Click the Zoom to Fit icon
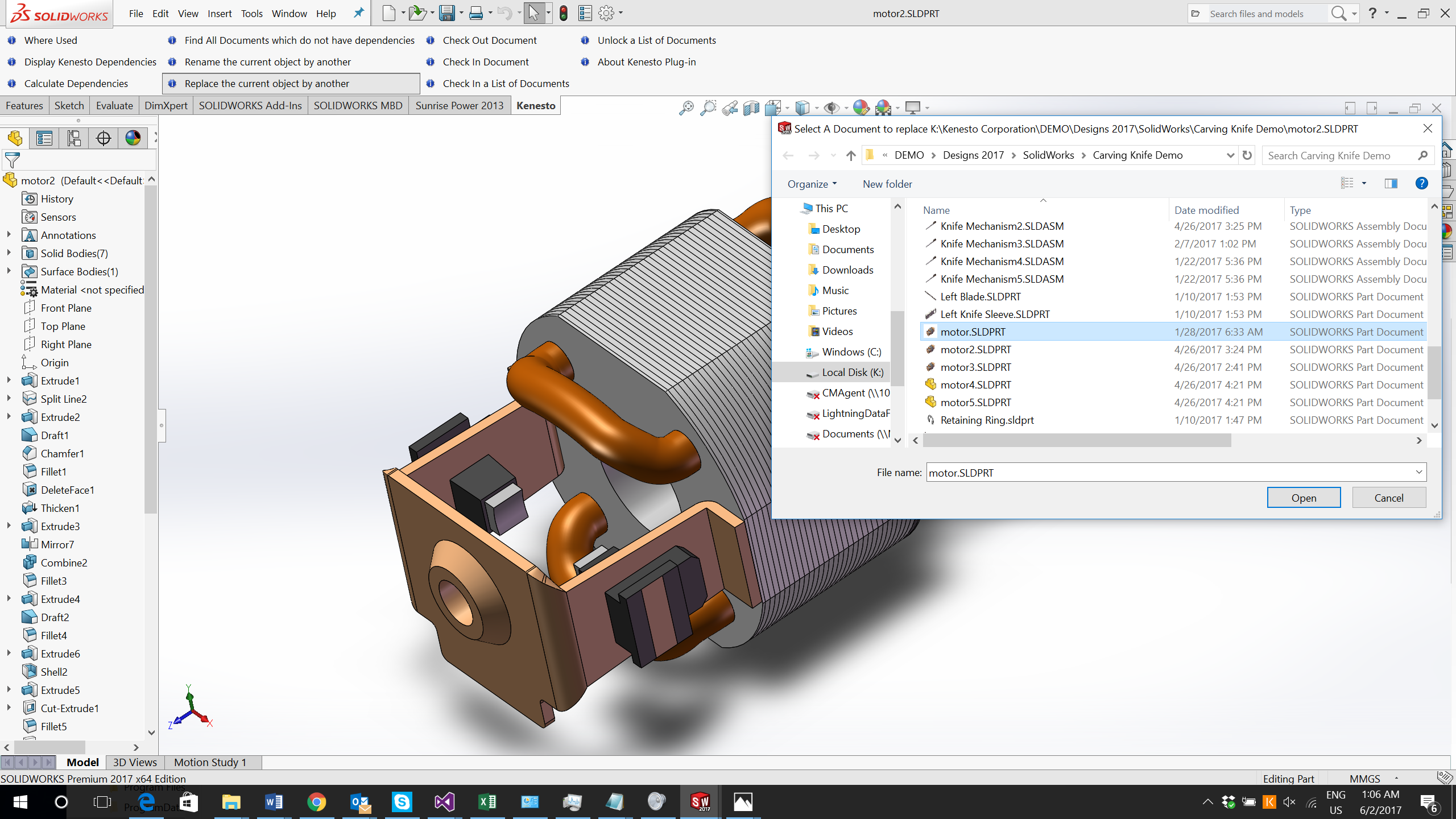This screenshot has width=1456, height=819. click(x=686, y=107)
